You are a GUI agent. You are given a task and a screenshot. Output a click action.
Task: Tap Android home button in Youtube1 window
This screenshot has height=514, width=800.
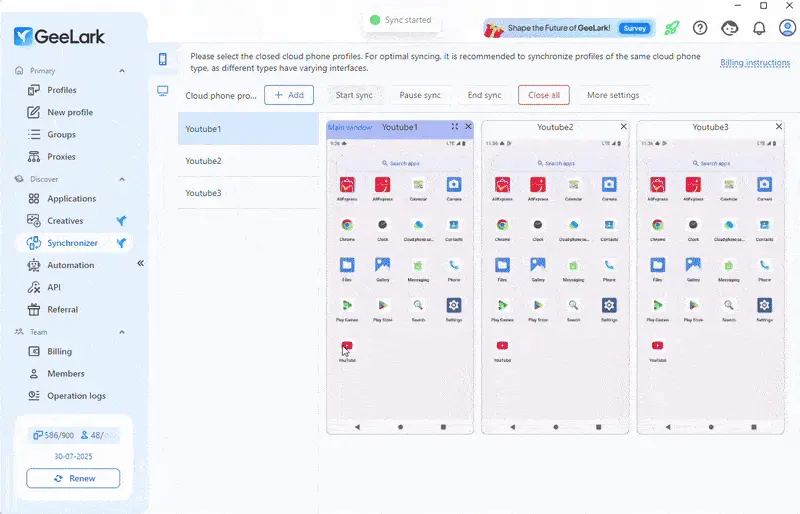click(401, 427)
